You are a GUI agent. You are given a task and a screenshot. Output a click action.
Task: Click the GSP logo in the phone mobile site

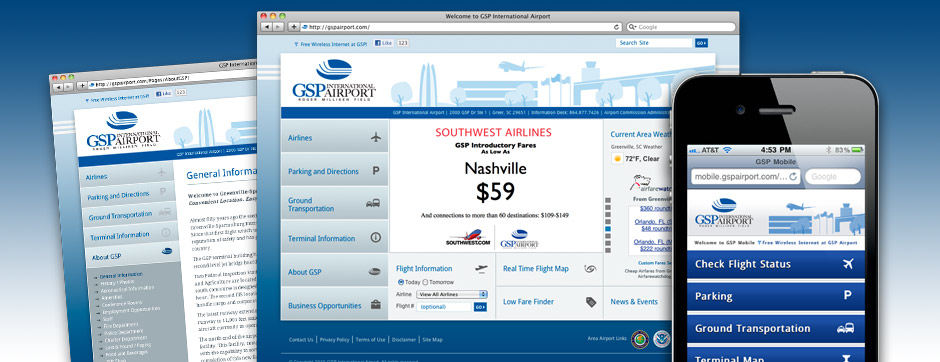(x=724, y=212)
